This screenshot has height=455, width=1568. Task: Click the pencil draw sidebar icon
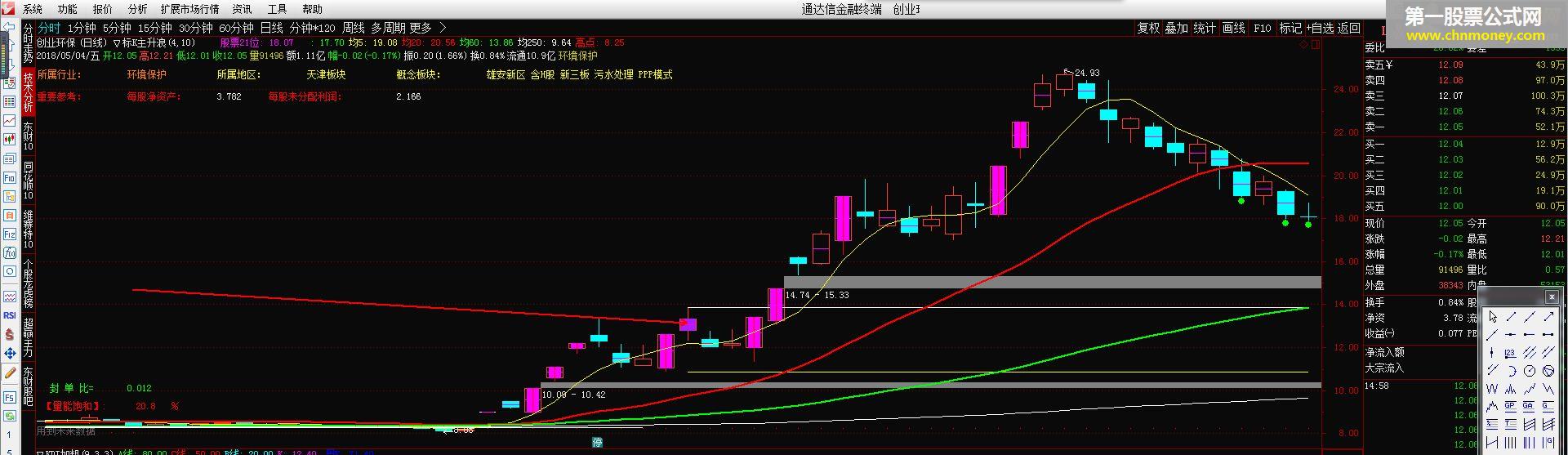click(10, 372)
